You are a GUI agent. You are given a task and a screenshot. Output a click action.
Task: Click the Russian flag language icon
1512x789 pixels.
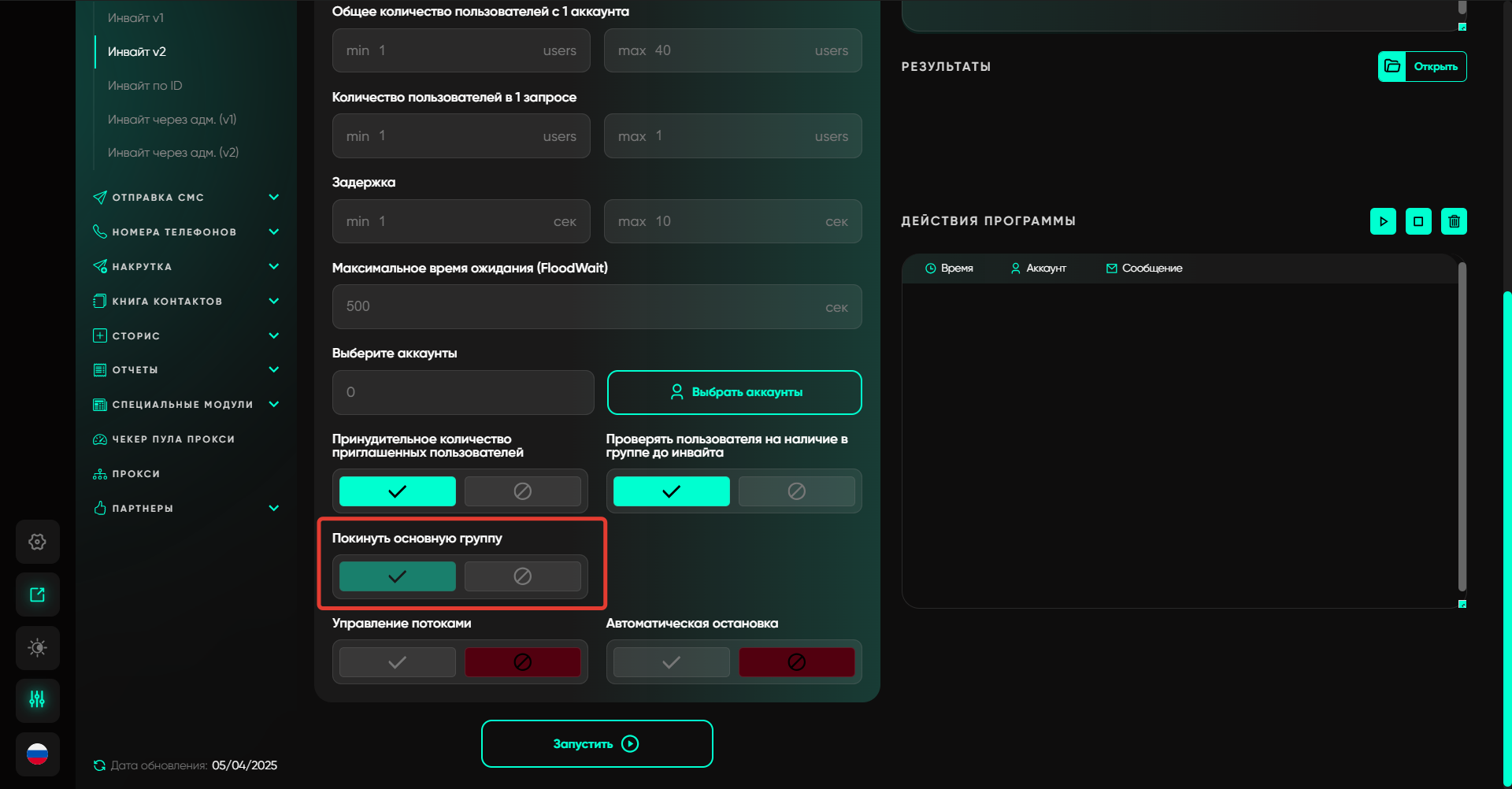pyautogui.click(x=37, y=754)
